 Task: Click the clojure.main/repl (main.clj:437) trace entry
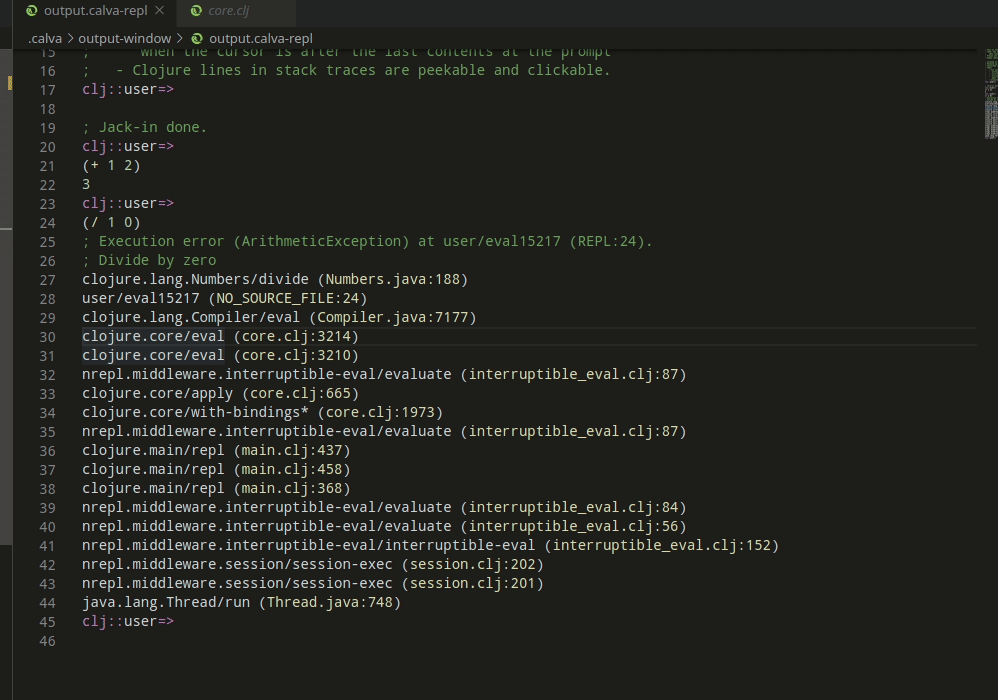tap(216, 450)
